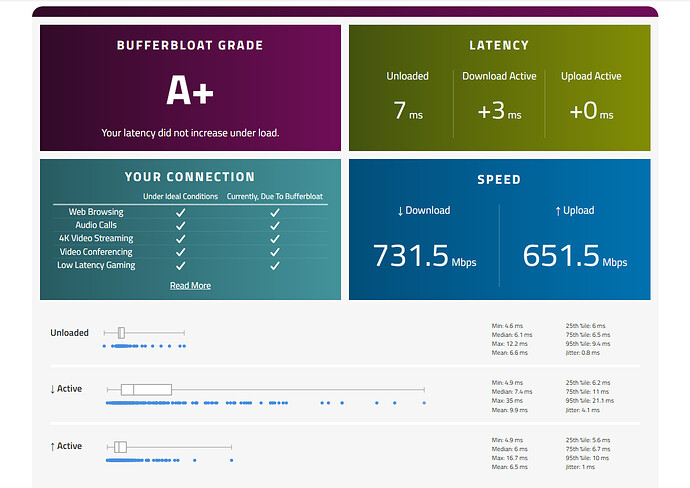Click the Download label in Speed panel

tap(424, 211)
